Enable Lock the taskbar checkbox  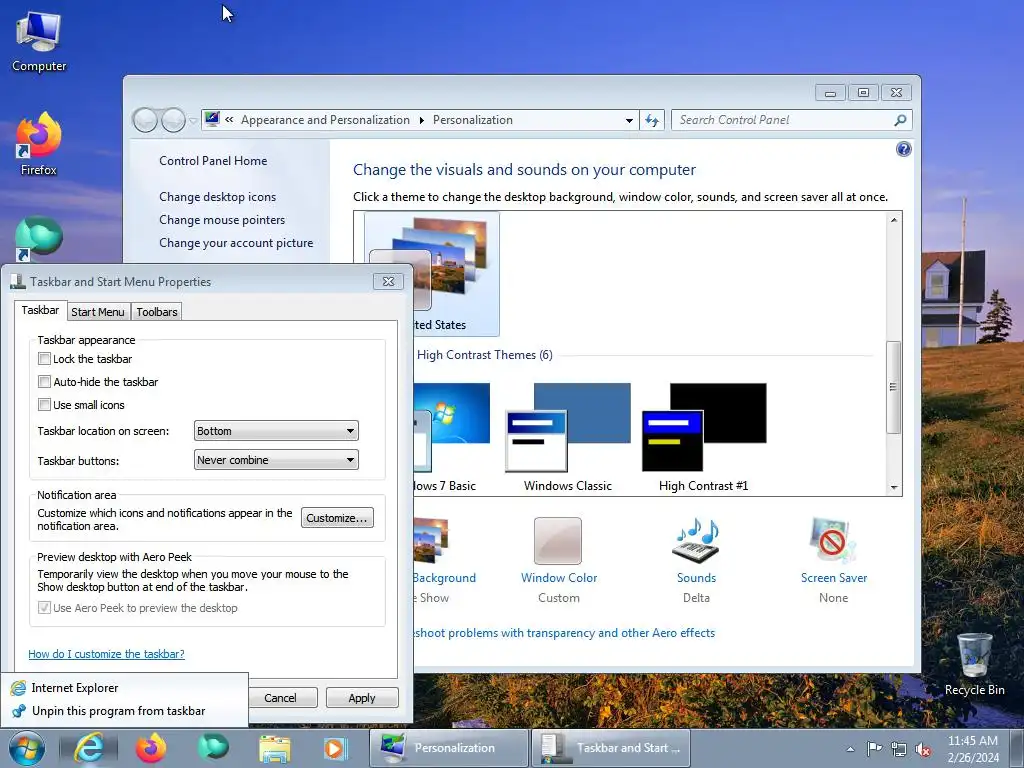[x=44, y=359]
